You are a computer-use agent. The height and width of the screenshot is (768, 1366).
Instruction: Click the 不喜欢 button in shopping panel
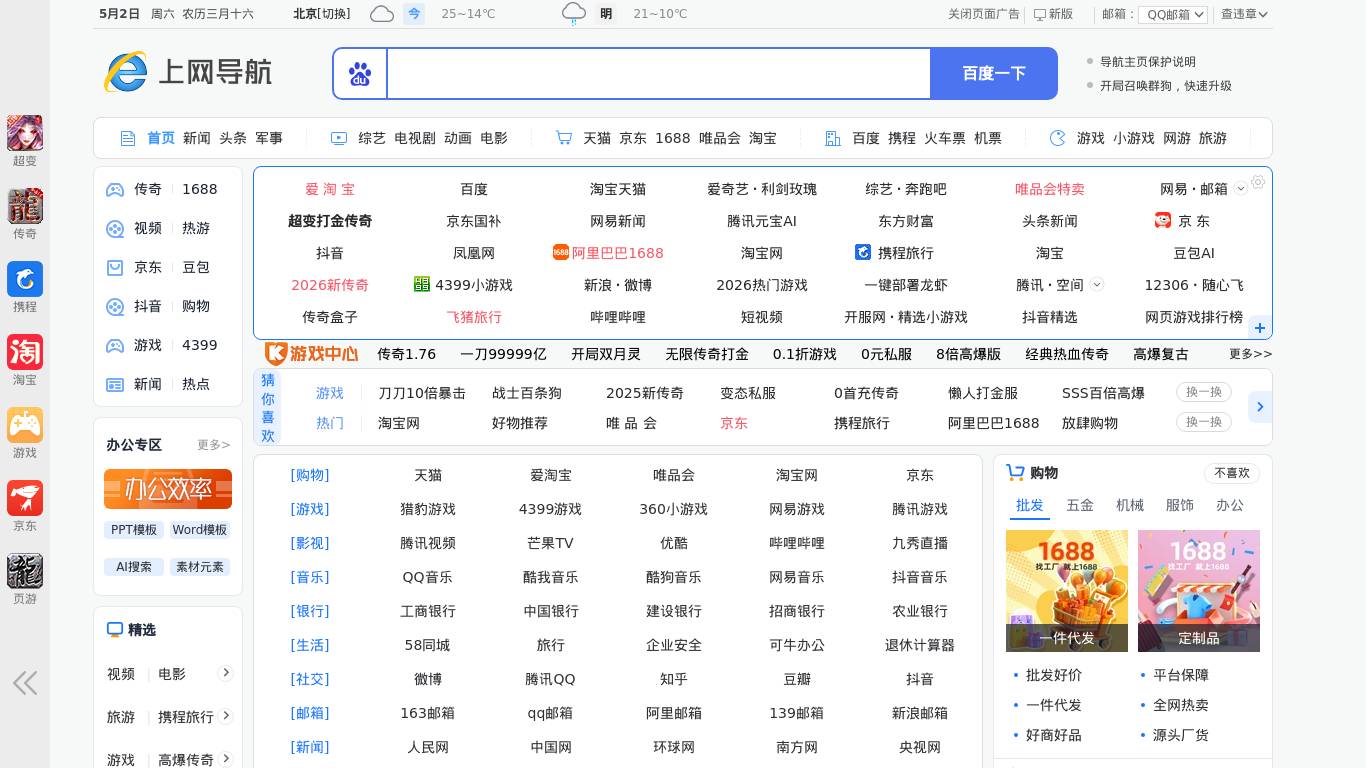[x=1232, y=473]
